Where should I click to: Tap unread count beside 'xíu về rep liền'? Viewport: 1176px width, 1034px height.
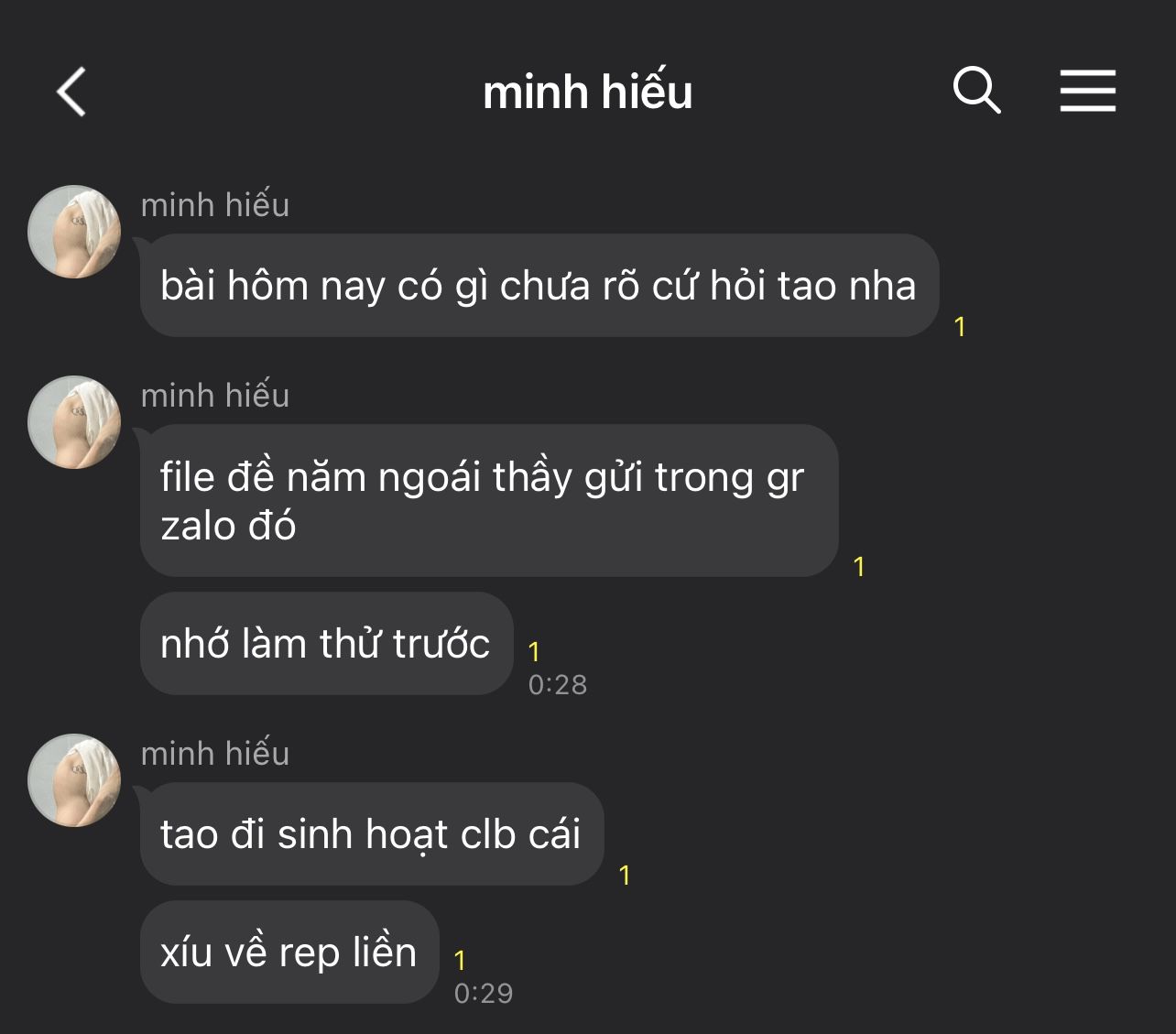(x=460, y=960)
